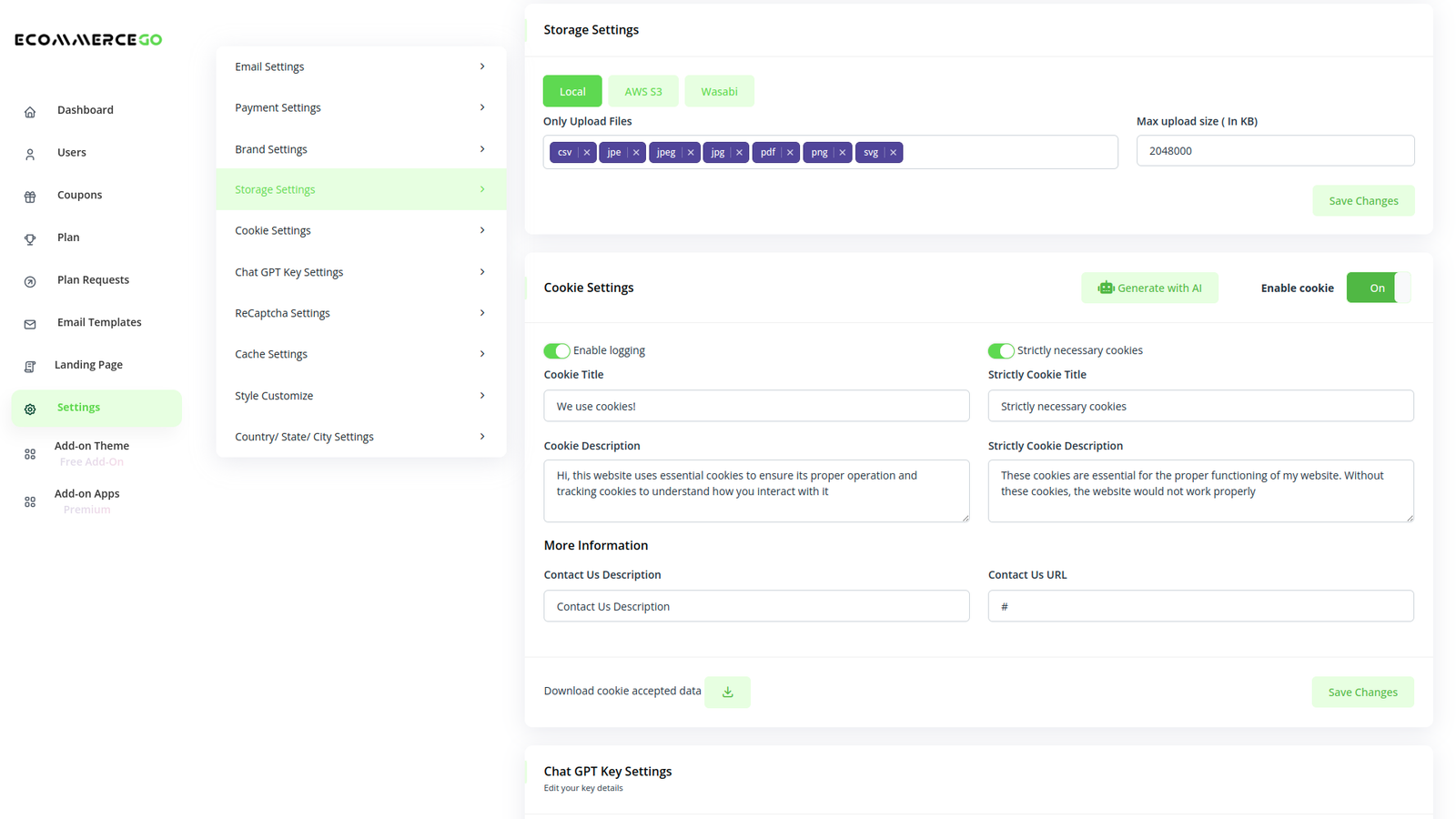Screen dimensions: 1456x819
Task: Download cookie accepted data icon
Action: pyautogui.click(x=727, y=693)
